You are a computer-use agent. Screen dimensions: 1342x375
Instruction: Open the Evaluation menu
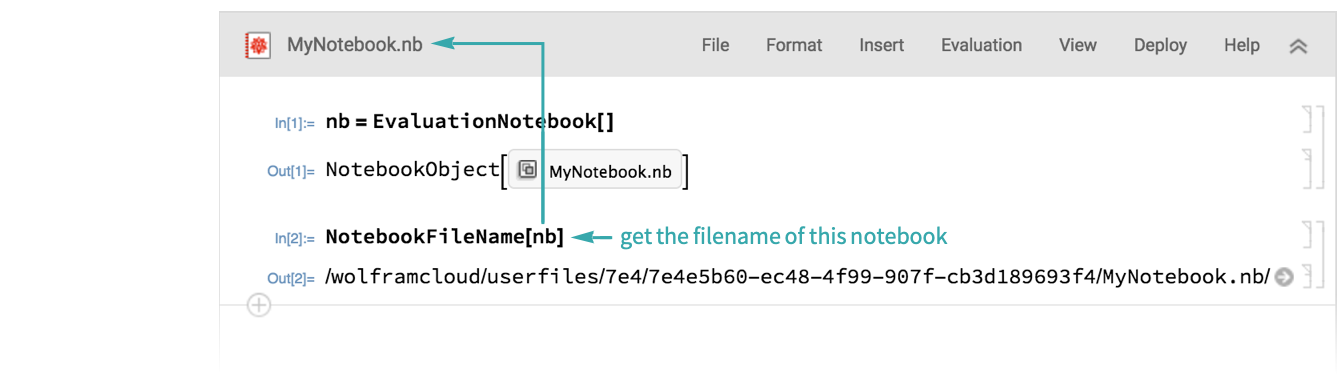(x=981, y=45)
